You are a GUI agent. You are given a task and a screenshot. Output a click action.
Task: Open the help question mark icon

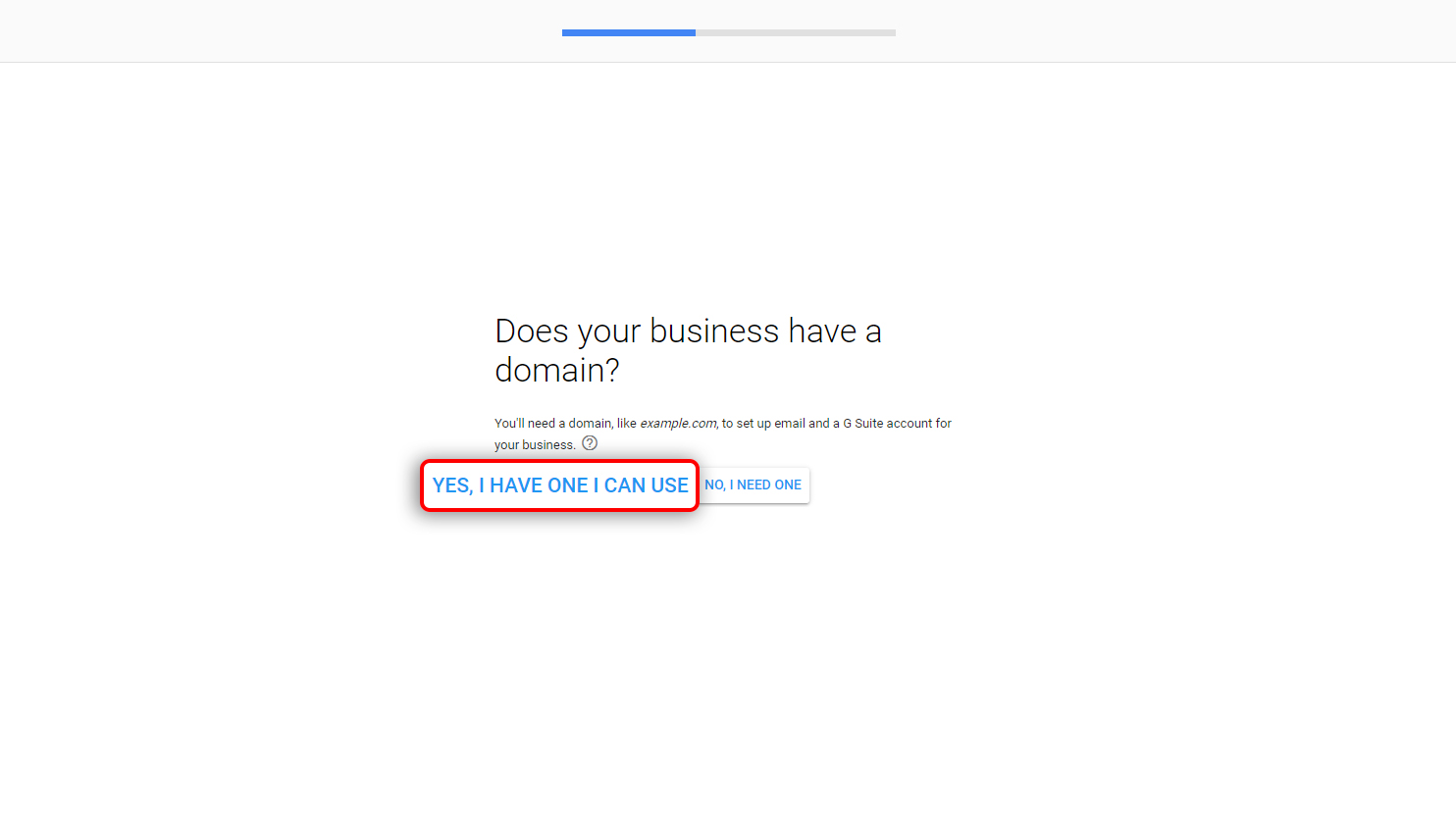pos(590,443)
